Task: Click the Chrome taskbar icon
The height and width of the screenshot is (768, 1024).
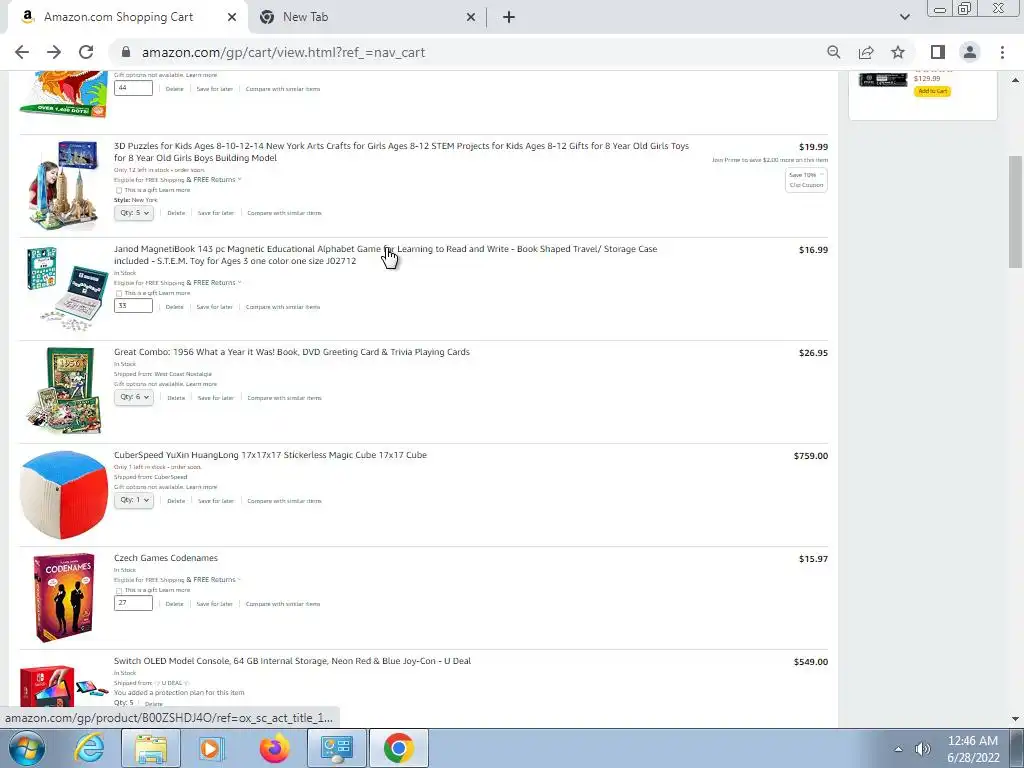Action: tap(399, 748)
